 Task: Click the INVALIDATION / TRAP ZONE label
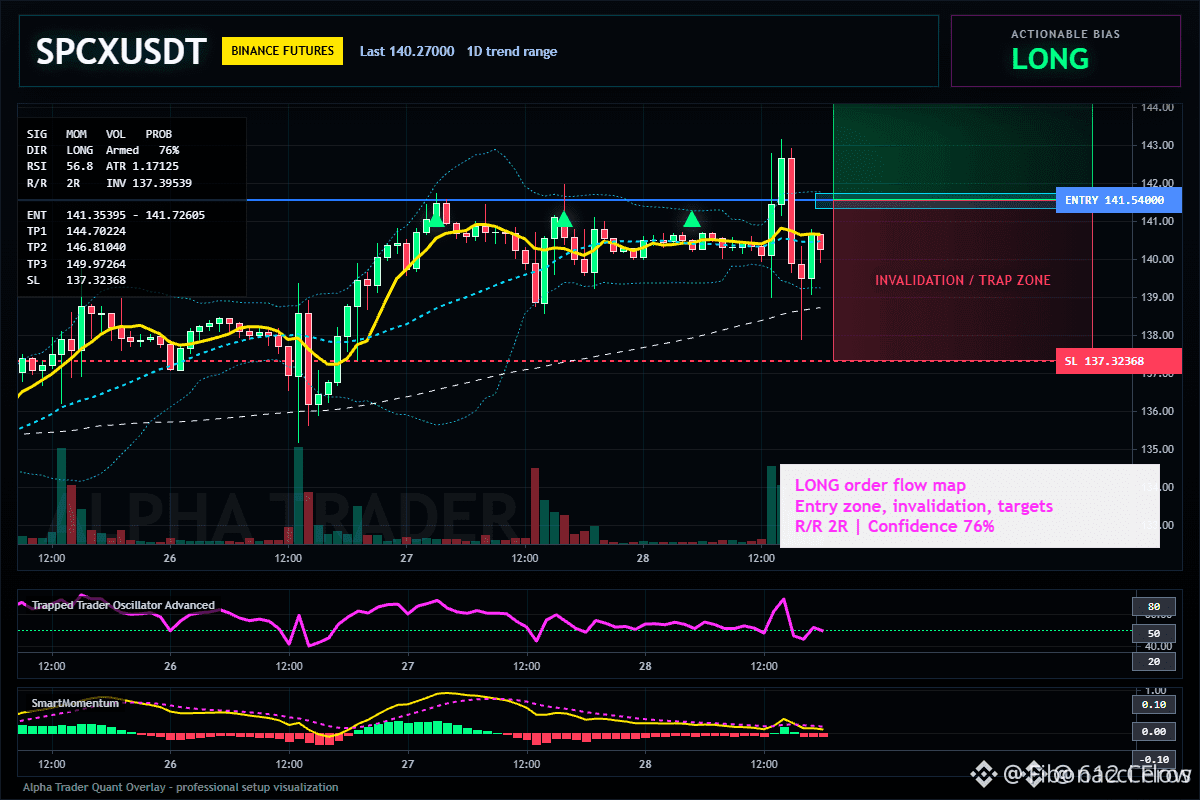[962, 280]
